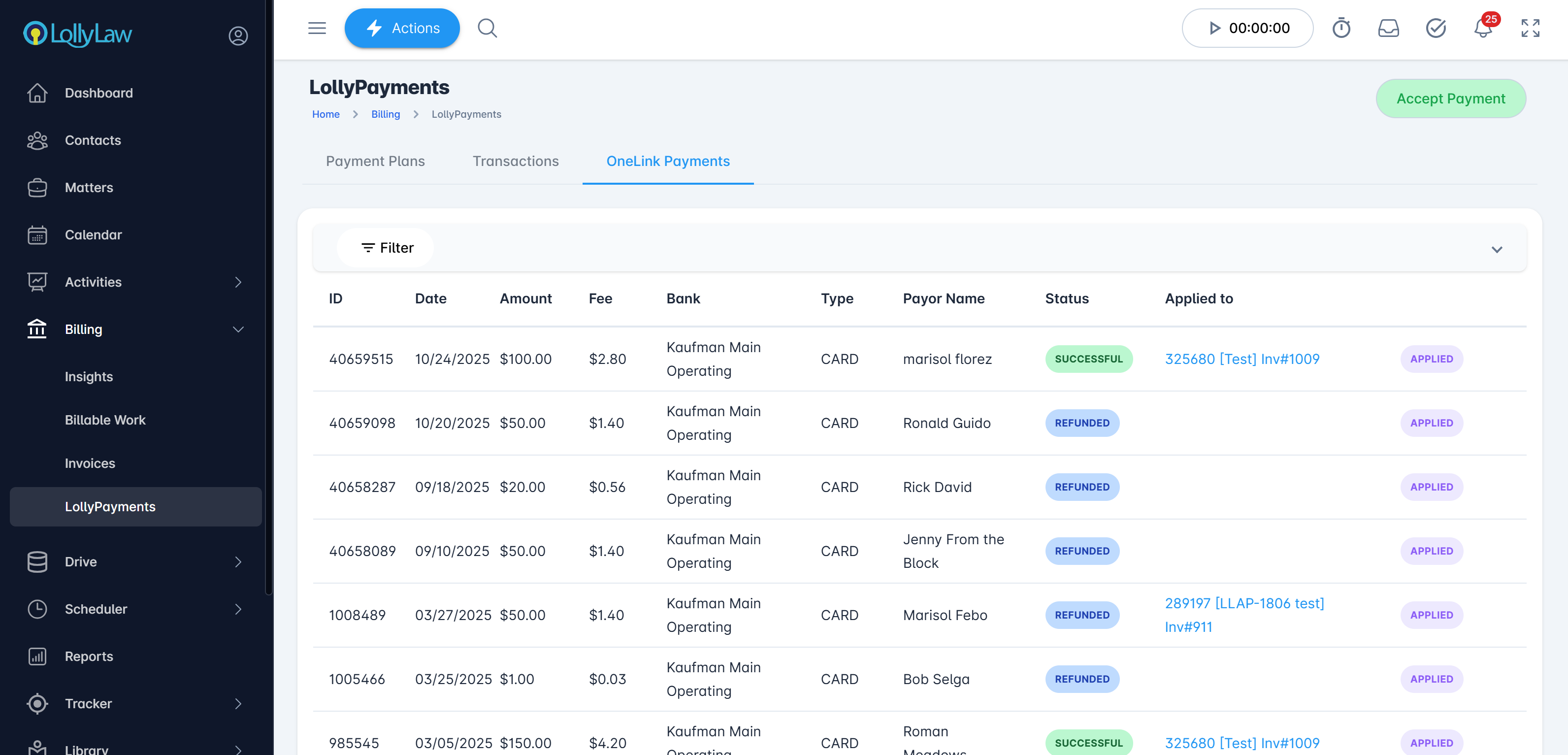Click the Calendar icon in sidebar

click(x=37, y=235)
